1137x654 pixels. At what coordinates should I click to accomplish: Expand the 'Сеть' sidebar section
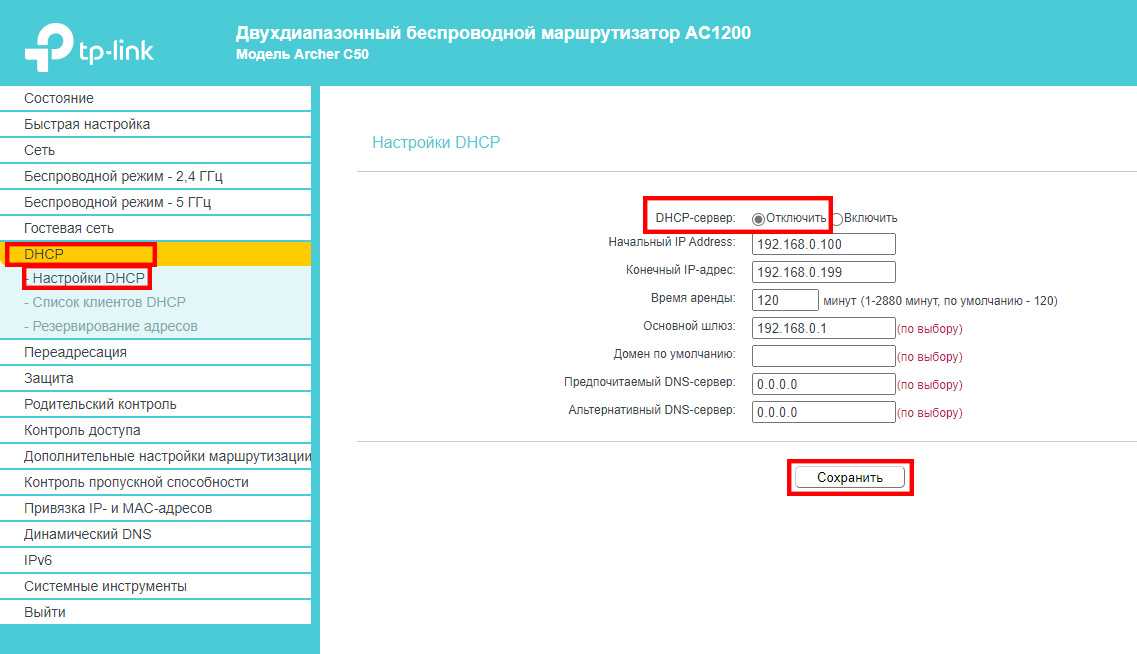pyautogui.click(x=40, y=150)
